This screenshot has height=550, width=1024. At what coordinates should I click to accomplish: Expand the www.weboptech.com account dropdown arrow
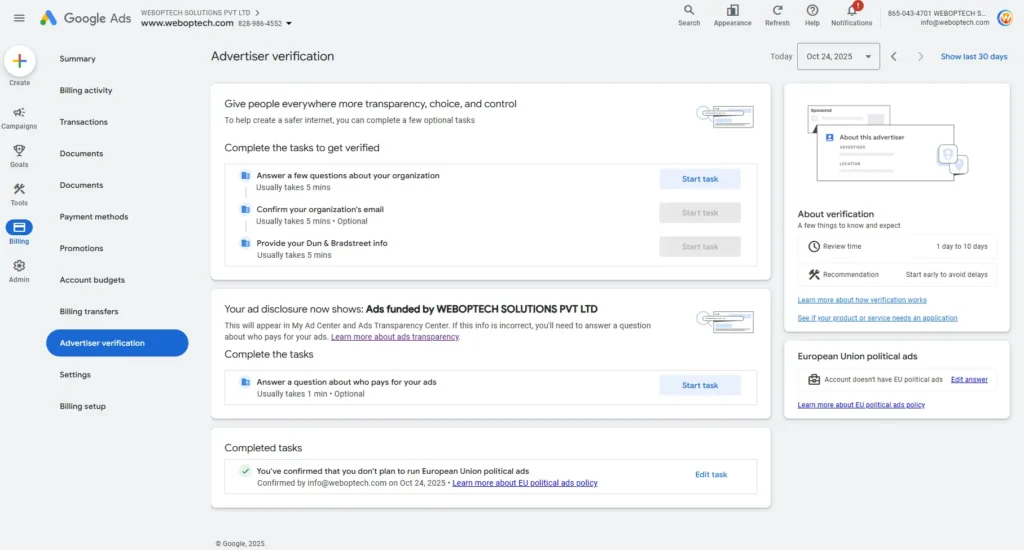(289, 24)
